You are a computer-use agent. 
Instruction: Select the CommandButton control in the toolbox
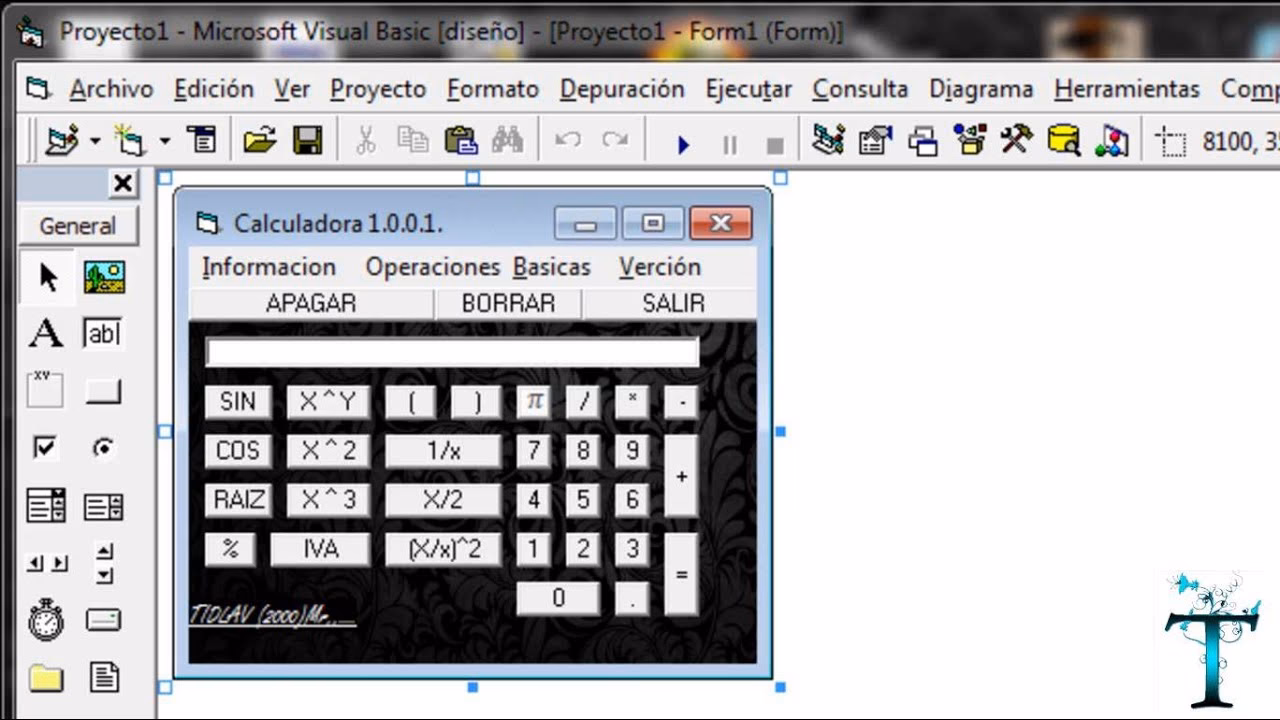point(105,390)
